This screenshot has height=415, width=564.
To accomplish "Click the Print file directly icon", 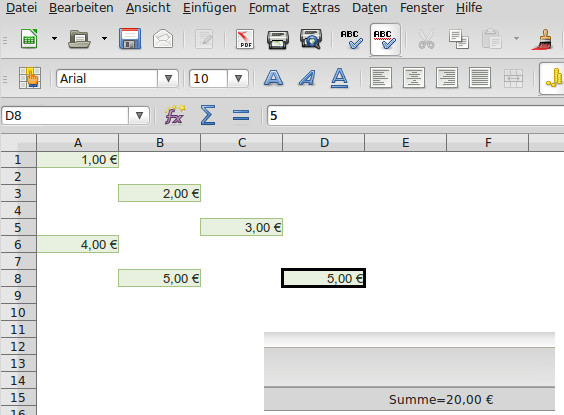I will 278,39.
